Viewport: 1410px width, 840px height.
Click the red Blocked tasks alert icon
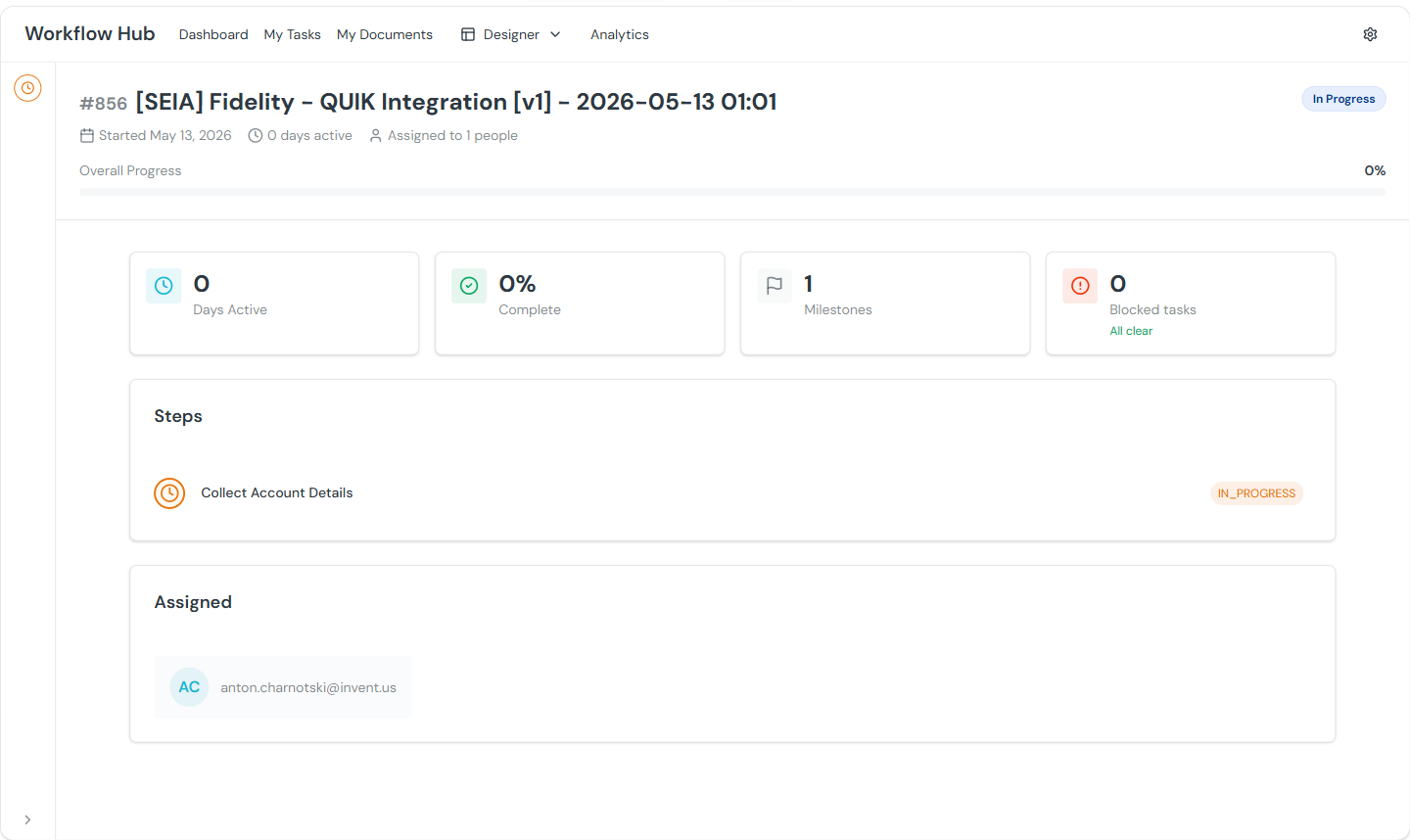[x=1080, y=286]
